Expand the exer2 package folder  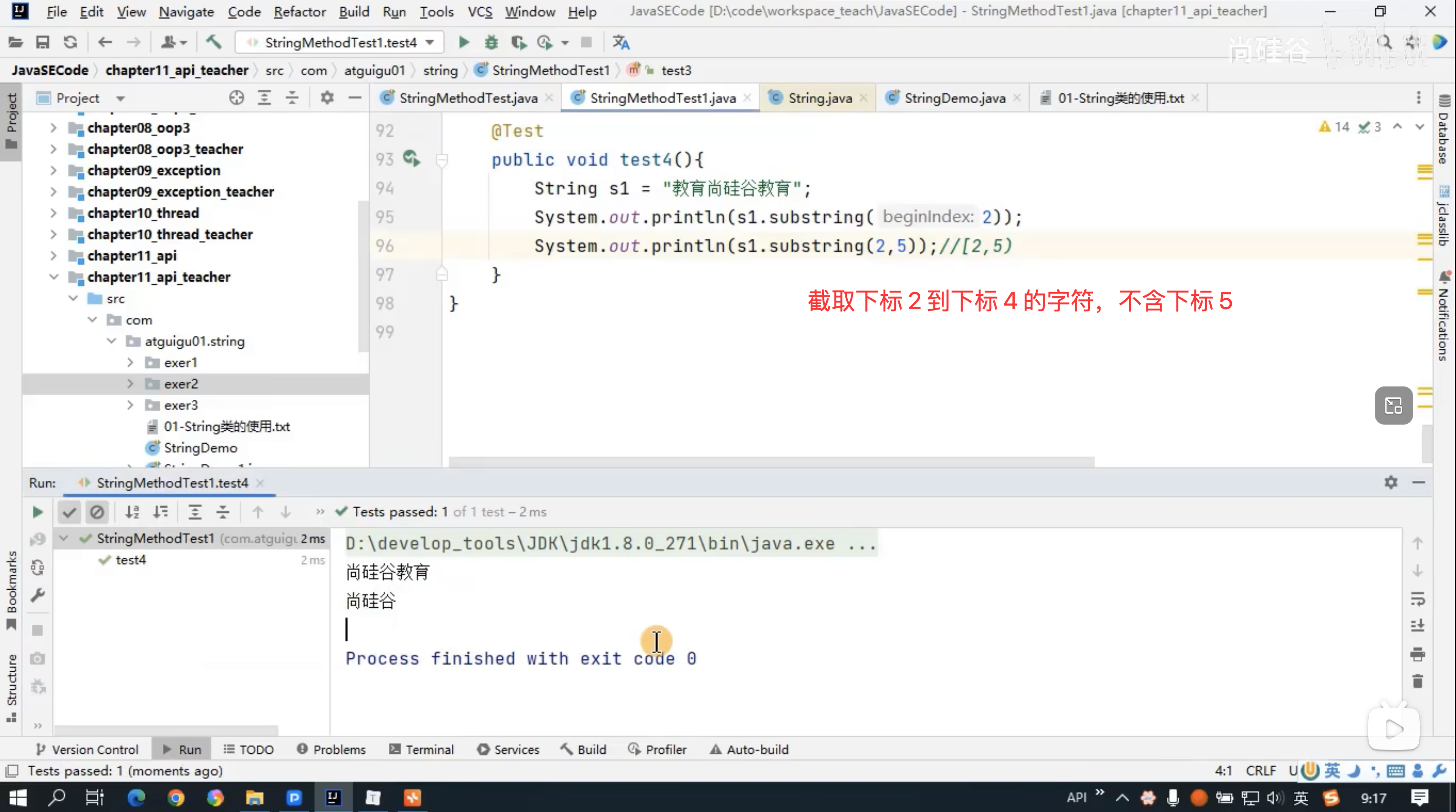click(131, 384)
